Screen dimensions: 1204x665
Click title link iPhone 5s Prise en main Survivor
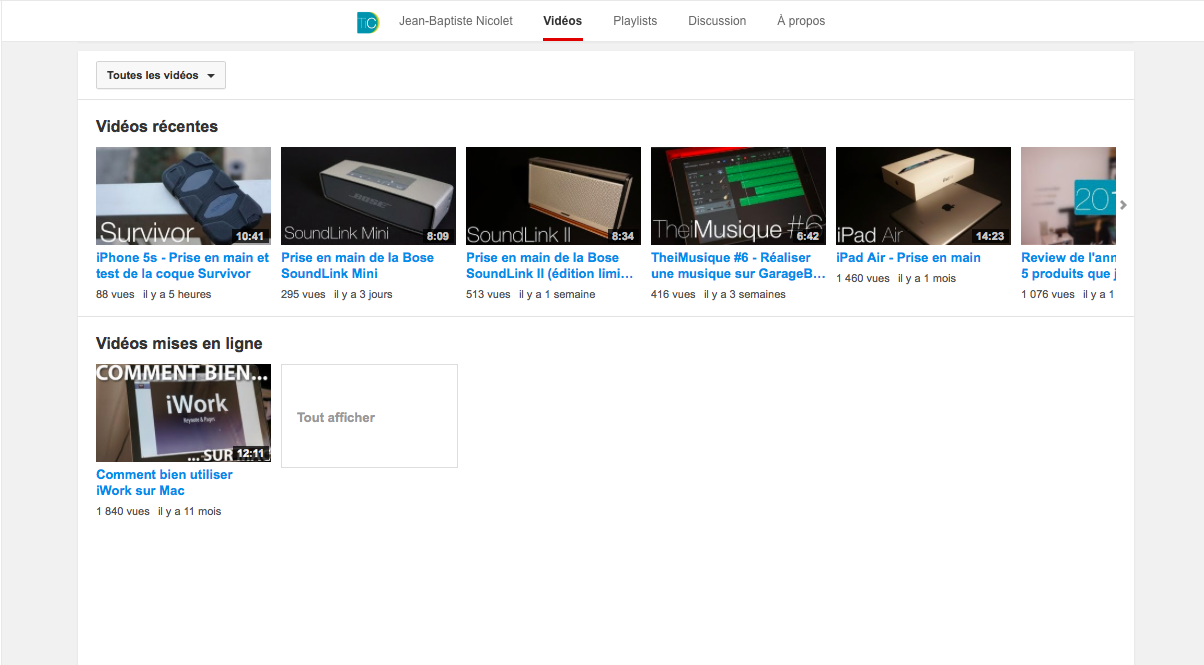(x=183, y=265)
